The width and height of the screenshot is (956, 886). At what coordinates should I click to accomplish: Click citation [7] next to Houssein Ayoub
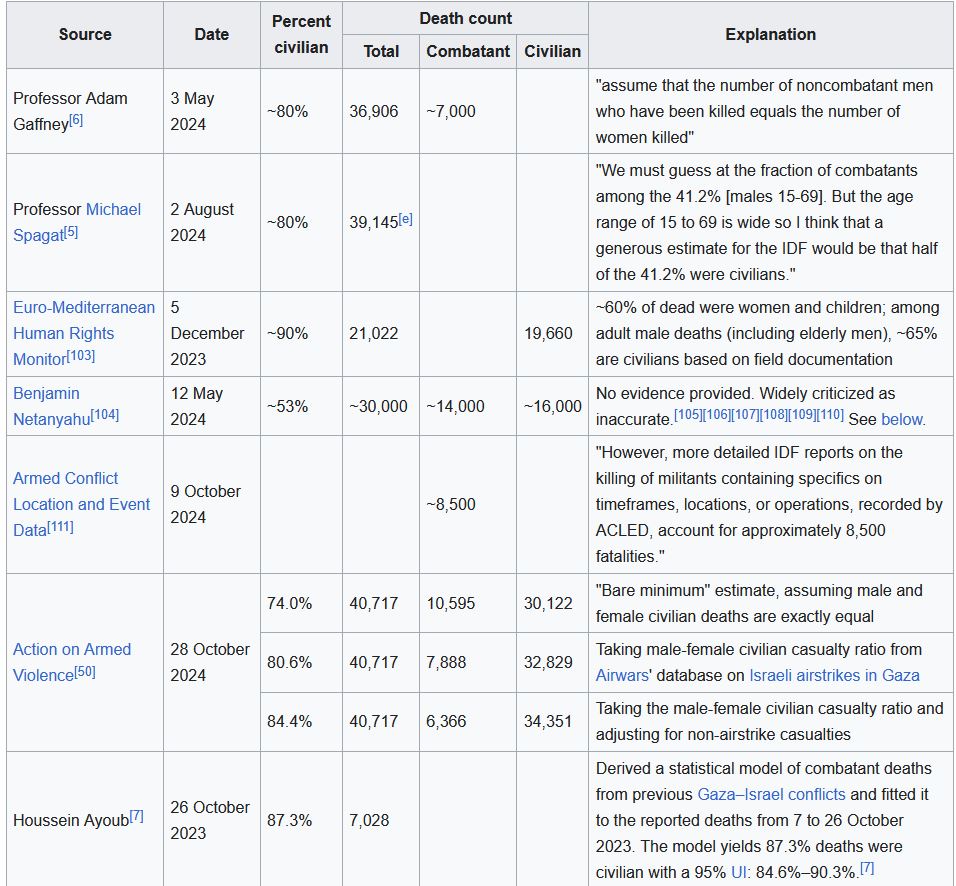tap(137, 815)
